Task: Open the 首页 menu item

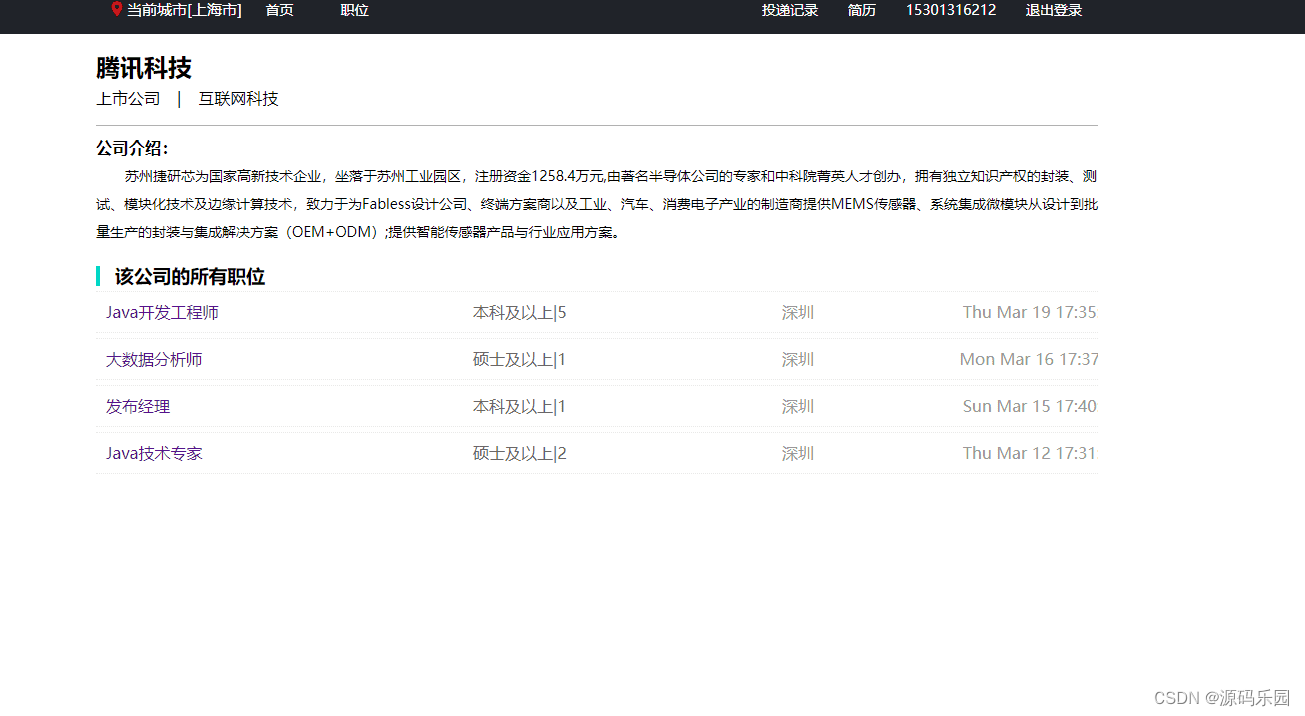Action: click(279, 10)
